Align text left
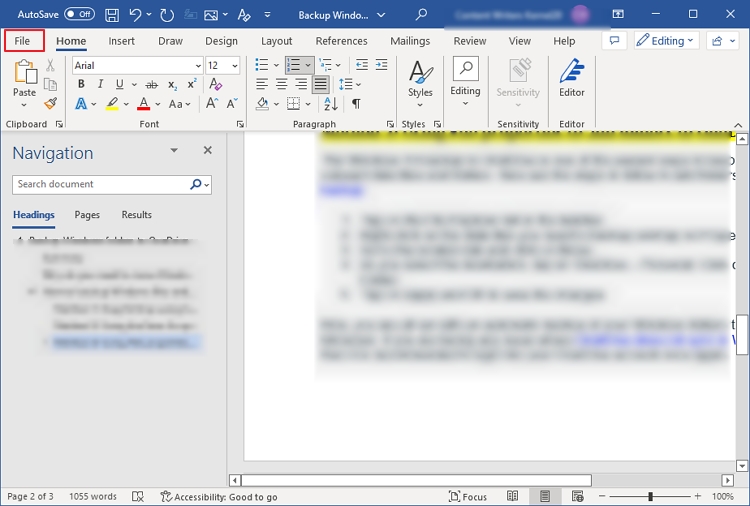This screenshot has height=506, width=750. pyautogui.click(x=262, y=84)
